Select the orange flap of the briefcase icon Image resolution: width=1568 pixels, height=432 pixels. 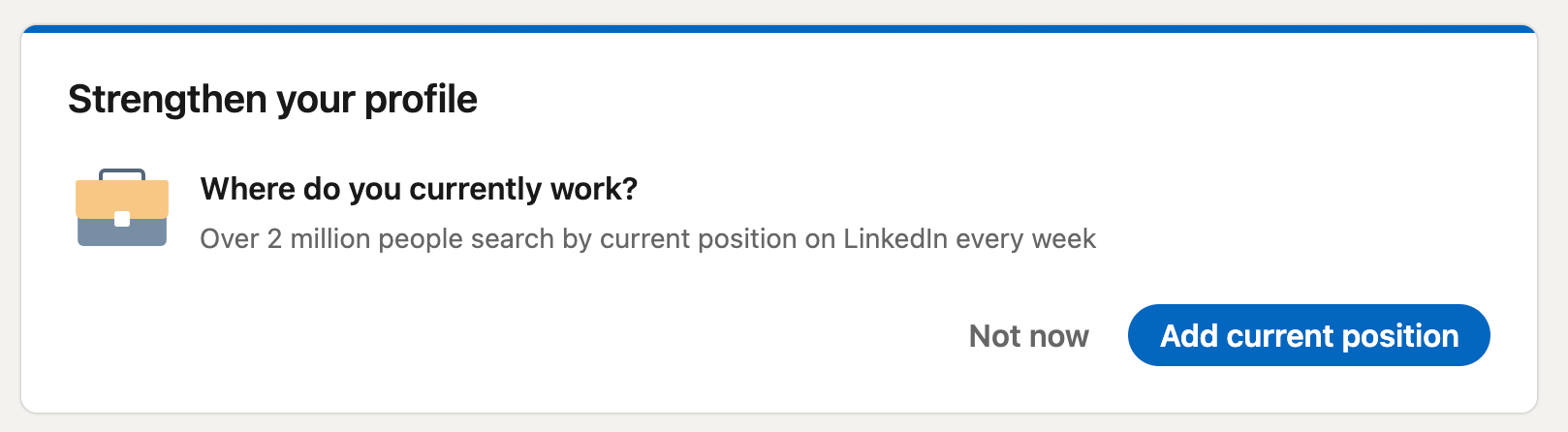122,199
